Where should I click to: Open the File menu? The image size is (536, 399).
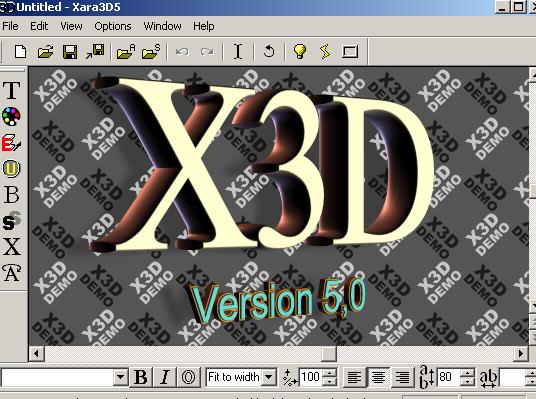coord(10,26)
